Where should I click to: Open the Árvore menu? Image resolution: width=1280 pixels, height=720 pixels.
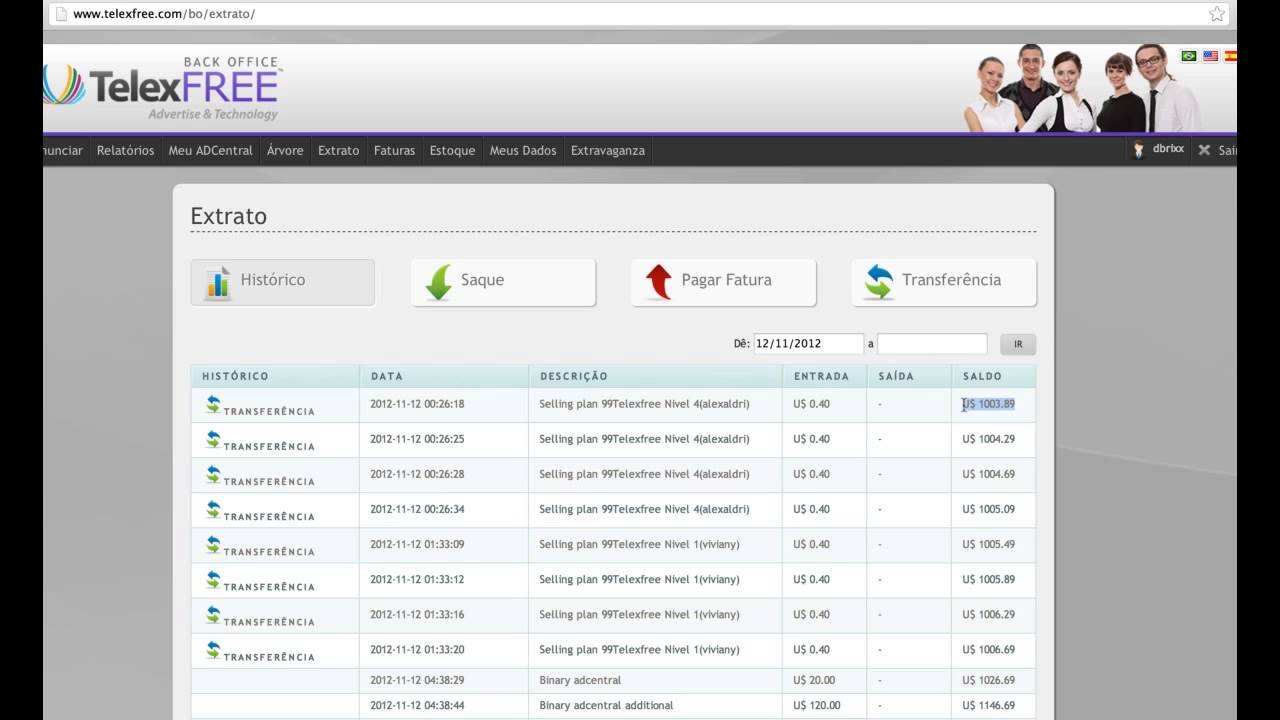285,150
